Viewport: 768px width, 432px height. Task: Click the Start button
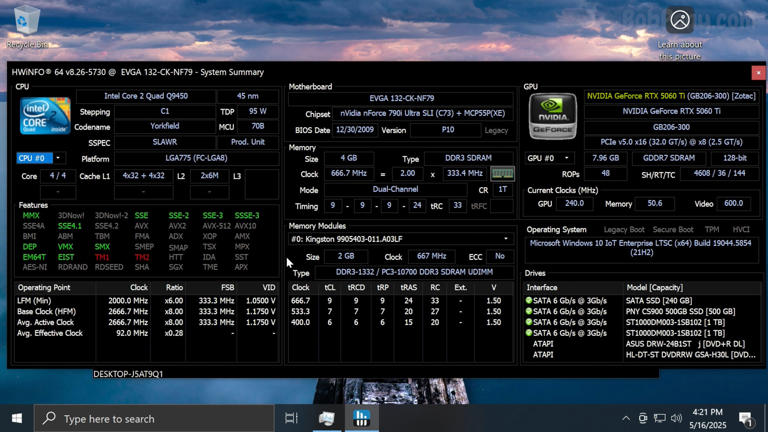click(x=17, y=418)
